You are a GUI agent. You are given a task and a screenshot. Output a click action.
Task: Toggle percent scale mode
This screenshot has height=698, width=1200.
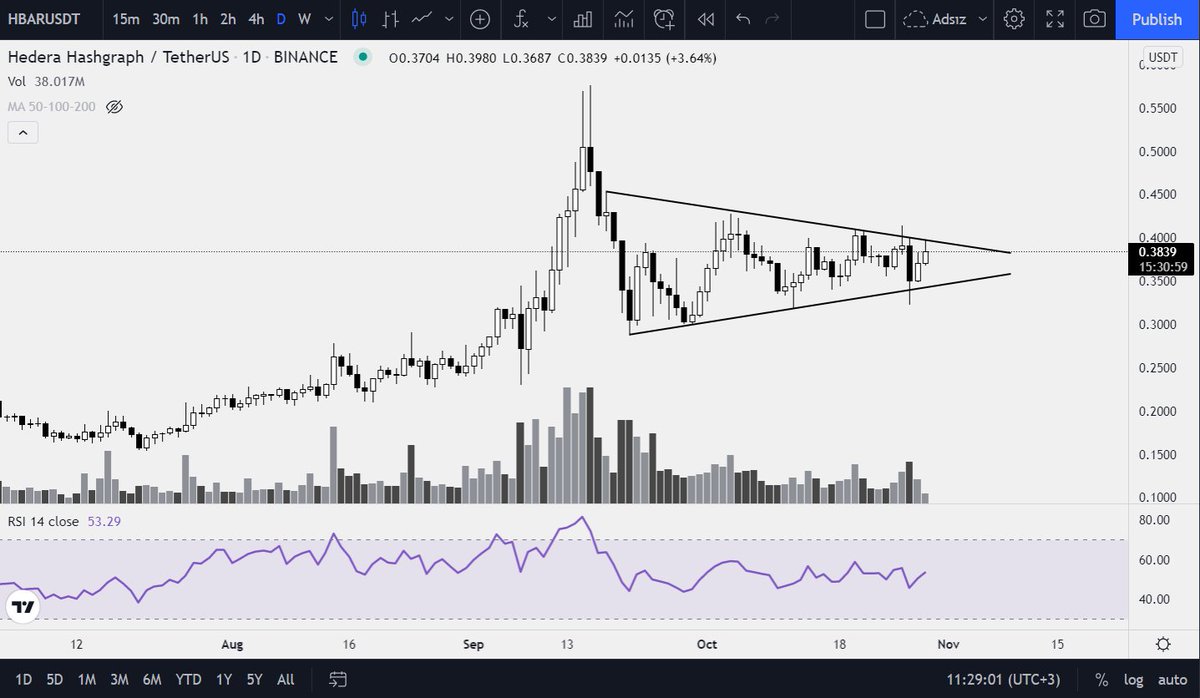(x=1101, y=680)
